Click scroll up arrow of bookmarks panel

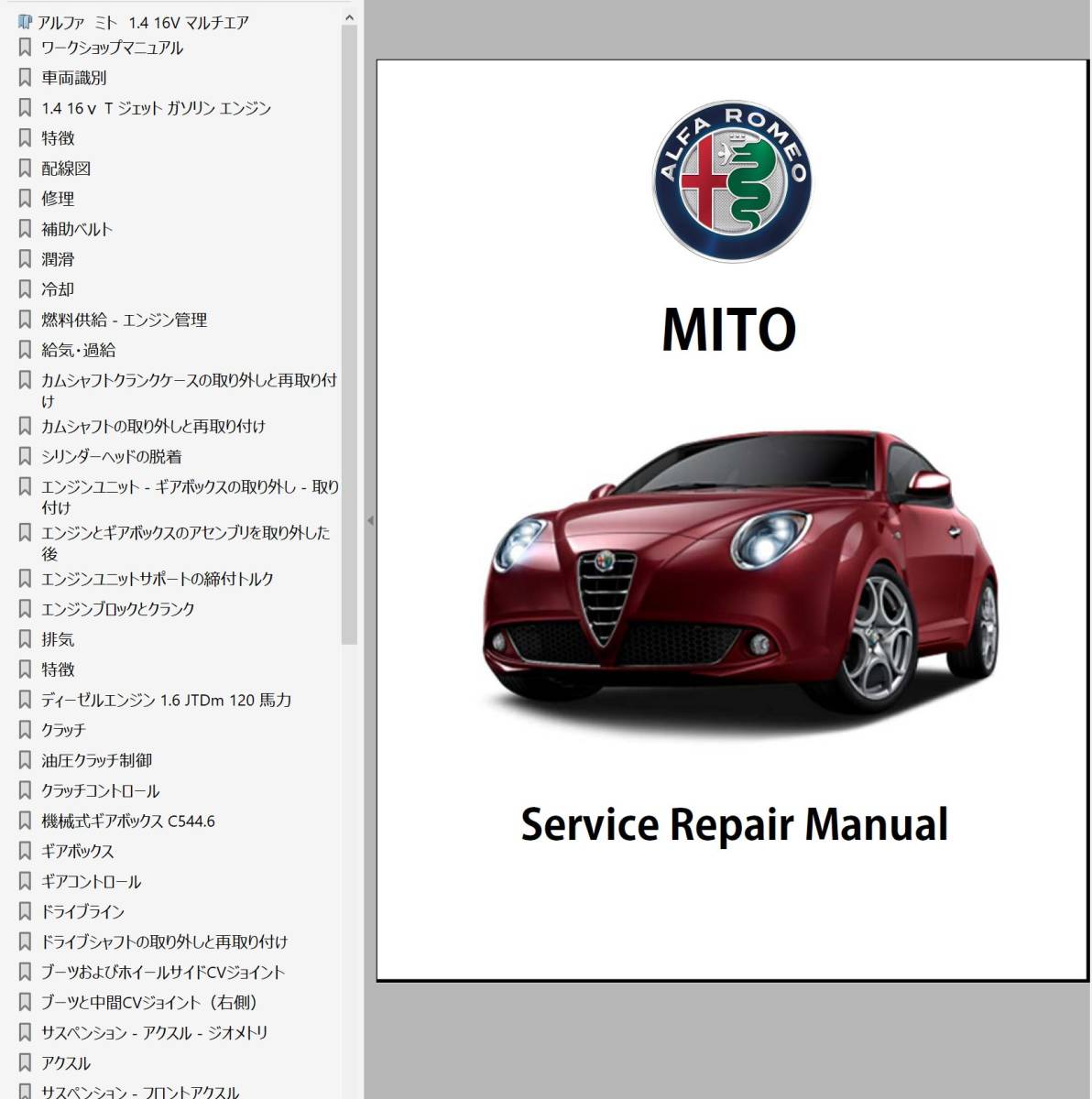(349, 17)
